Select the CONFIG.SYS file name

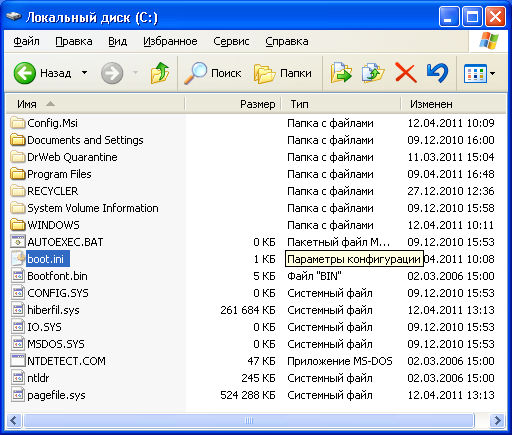[x=58, y=293]
